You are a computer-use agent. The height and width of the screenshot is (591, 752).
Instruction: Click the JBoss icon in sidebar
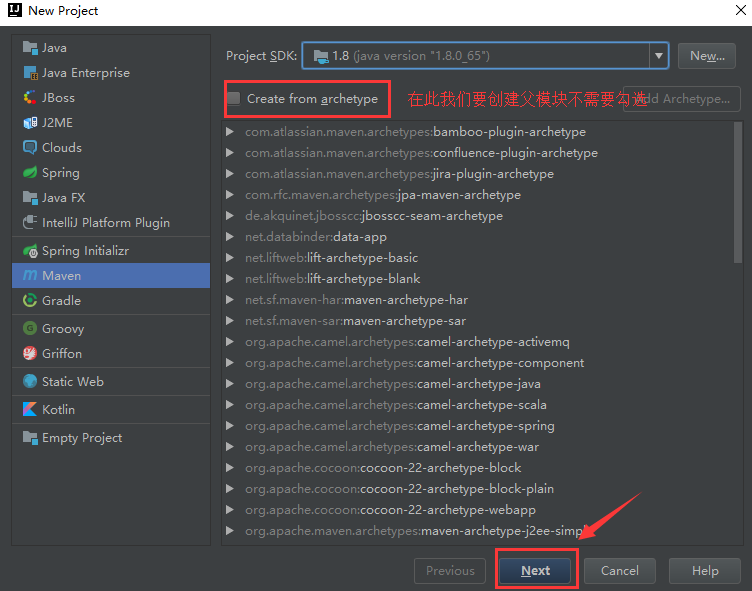coord(30,98)
